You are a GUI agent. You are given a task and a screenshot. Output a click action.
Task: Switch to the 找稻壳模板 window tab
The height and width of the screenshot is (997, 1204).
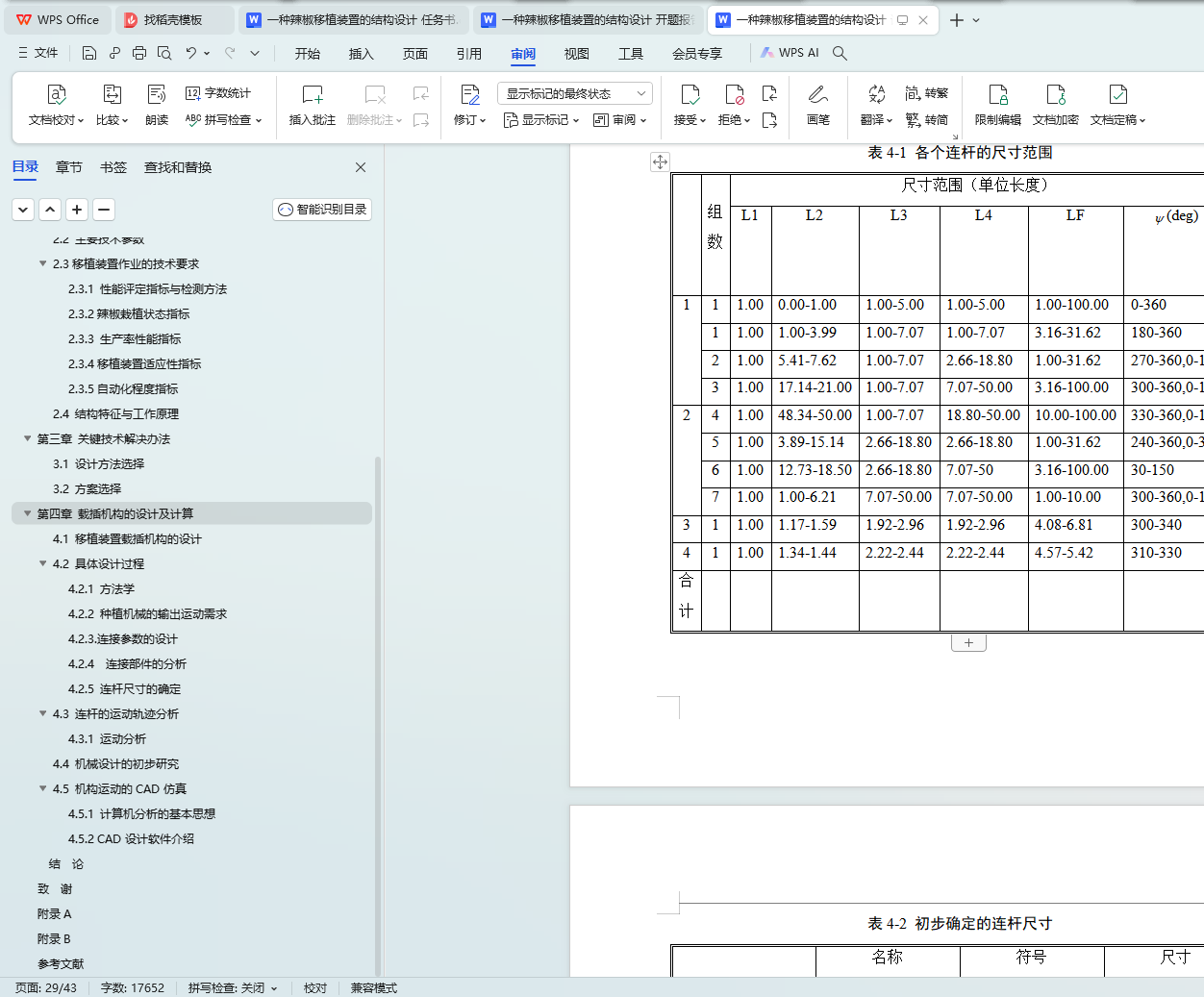173,19
